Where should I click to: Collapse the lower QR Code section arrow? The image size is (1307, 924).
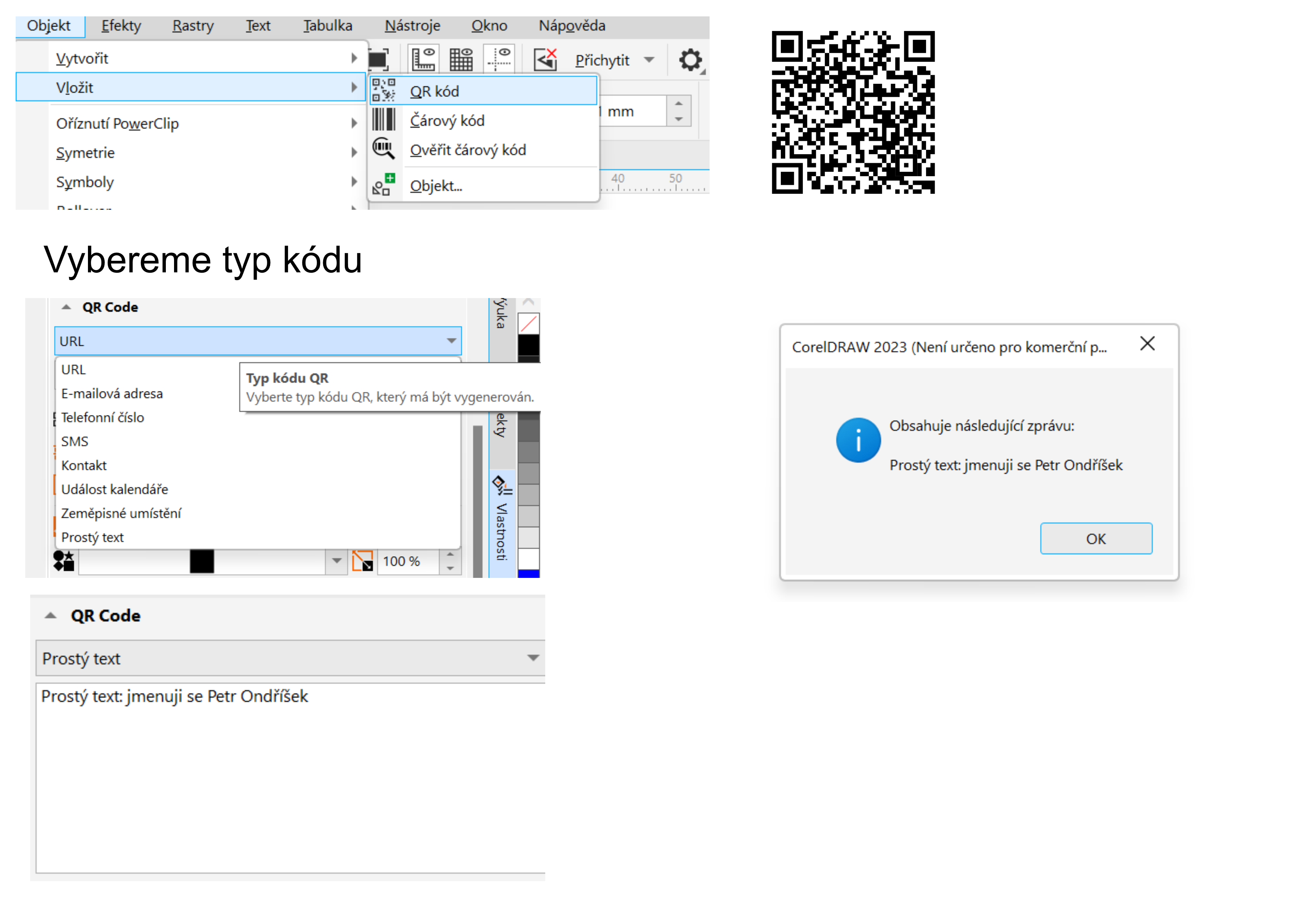51,616
